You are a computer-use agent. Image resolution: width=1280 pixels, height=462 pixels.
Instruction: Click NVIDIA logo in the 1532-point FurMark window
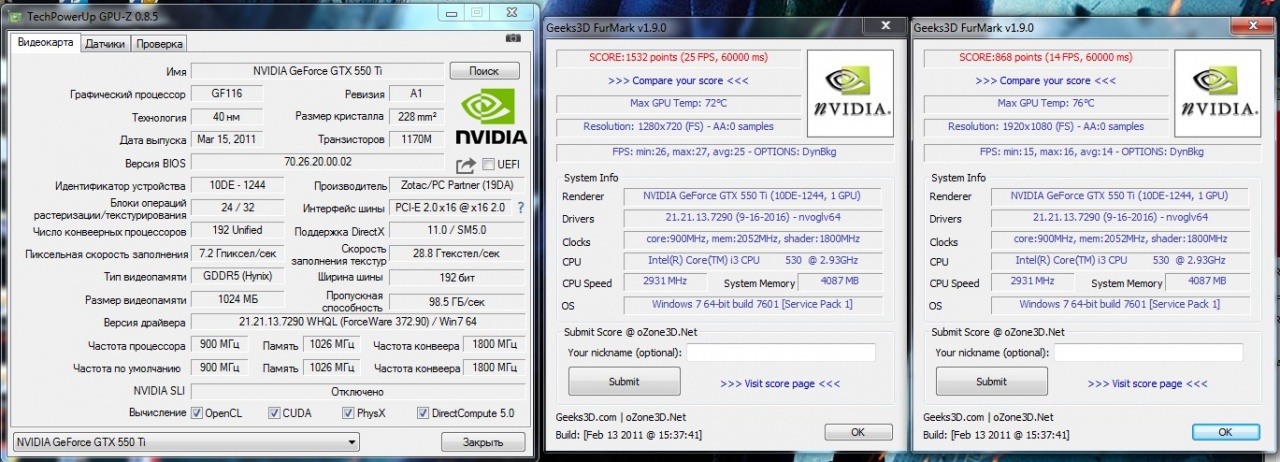click(x=848, y=93)
